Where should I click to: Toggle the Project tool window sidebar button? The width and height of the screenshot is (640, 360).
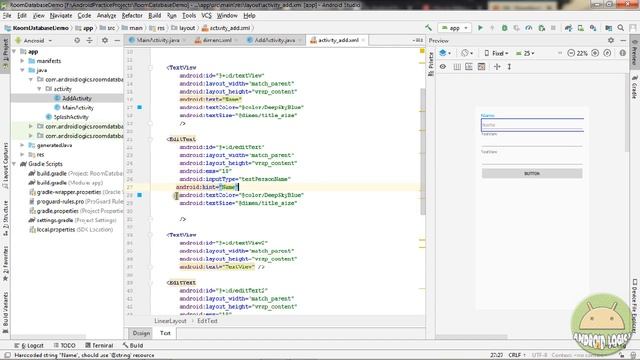click(5, 54)
